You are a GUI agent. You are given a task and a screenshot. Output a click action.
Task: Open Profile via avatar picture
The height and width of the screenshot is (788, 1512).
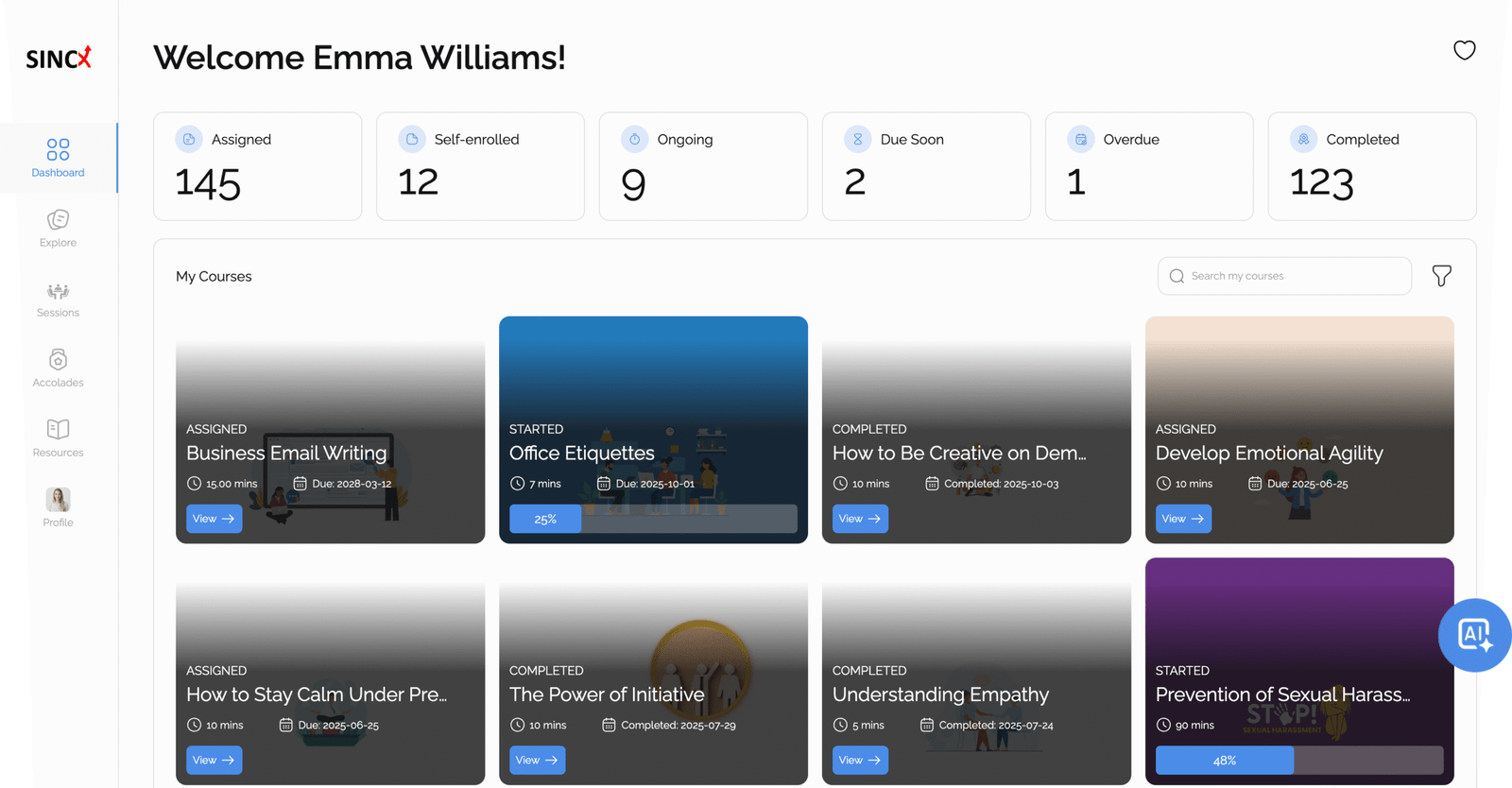coord(58,500)
